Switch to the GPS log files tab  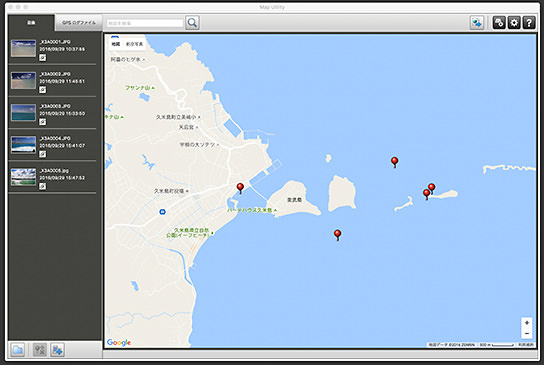(78, 23)
